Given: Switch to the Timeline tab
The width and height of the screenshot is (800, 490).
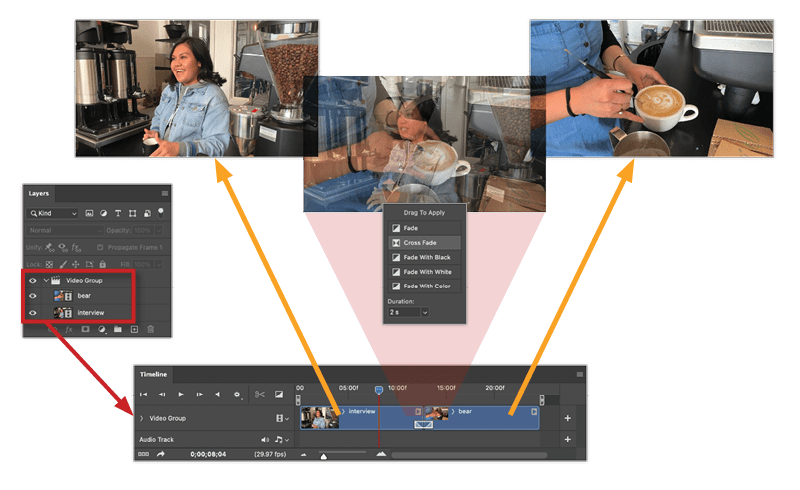Looking at the screenshot, I should [x=154, y=374].
